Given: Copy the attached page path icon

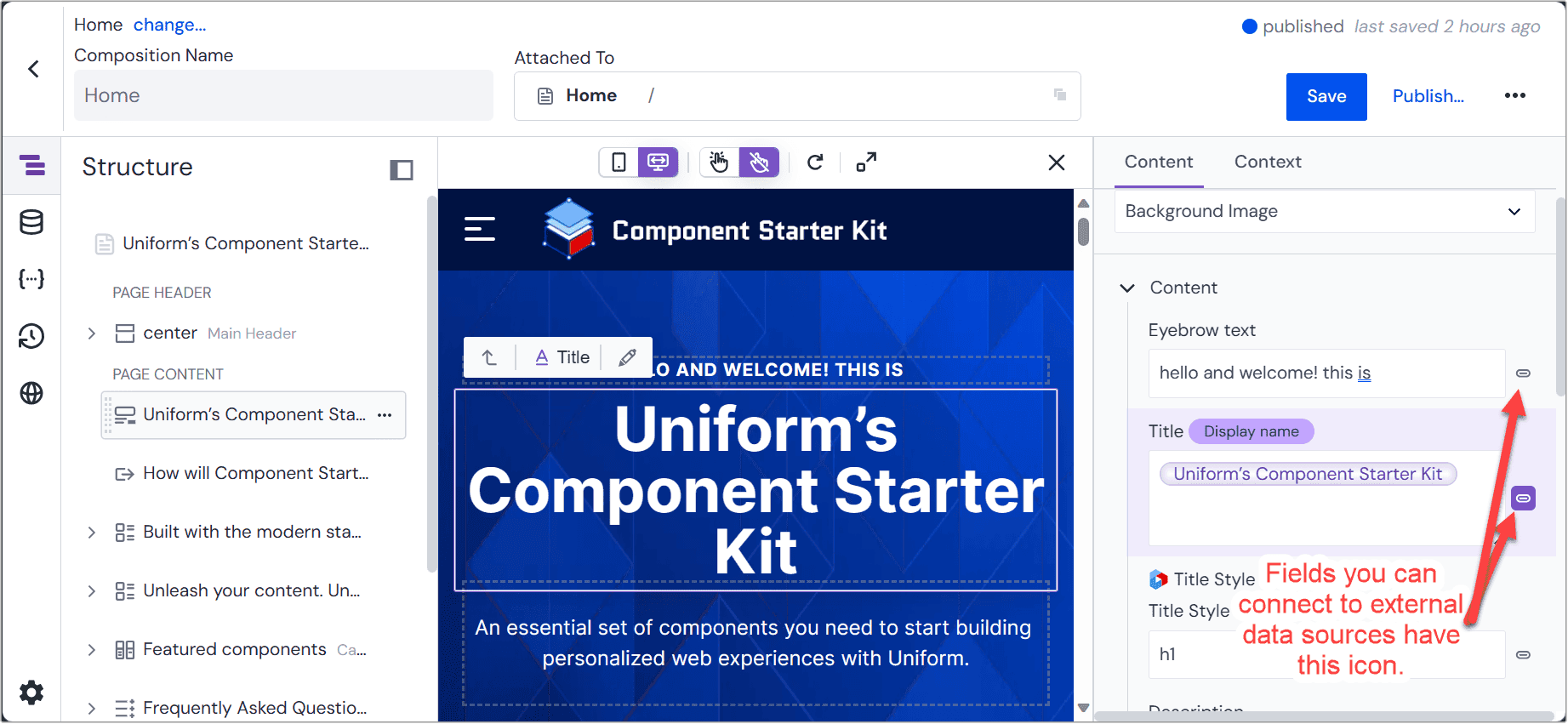Looking at the screenshot, I should click(1060, 94).
